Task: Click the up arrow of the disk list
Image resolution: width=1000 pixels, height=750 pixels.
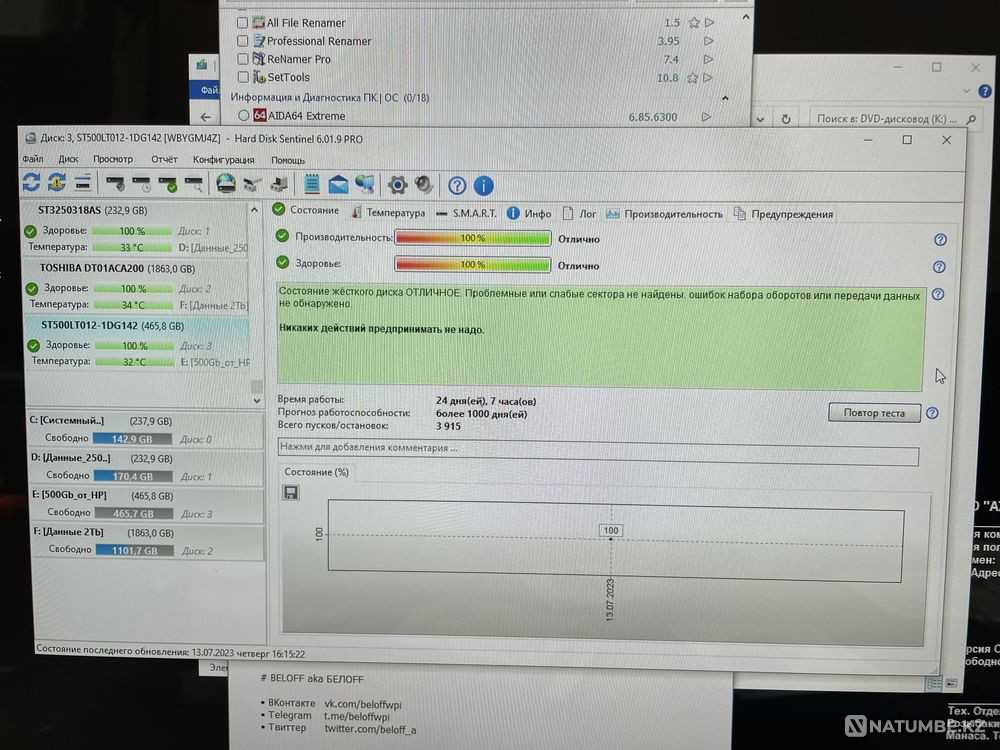Action: point(254,209)
